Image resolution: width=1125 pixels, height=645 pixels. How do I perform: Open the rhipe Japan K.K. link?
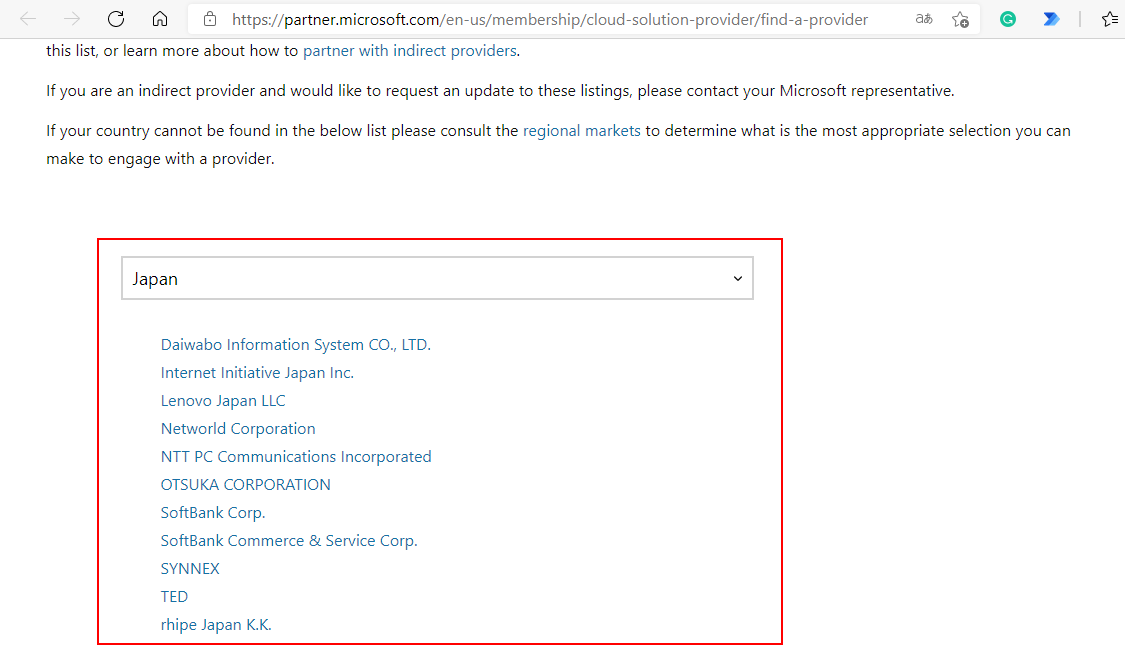click(x=216, y=624)
